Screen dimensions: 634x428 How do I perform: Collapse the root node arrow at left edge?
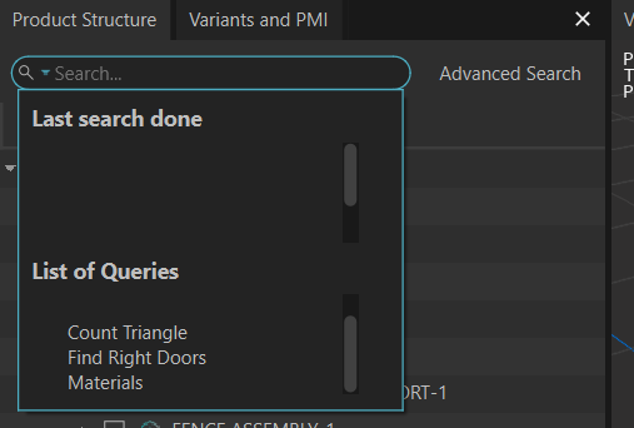click(x=10, y=168)
